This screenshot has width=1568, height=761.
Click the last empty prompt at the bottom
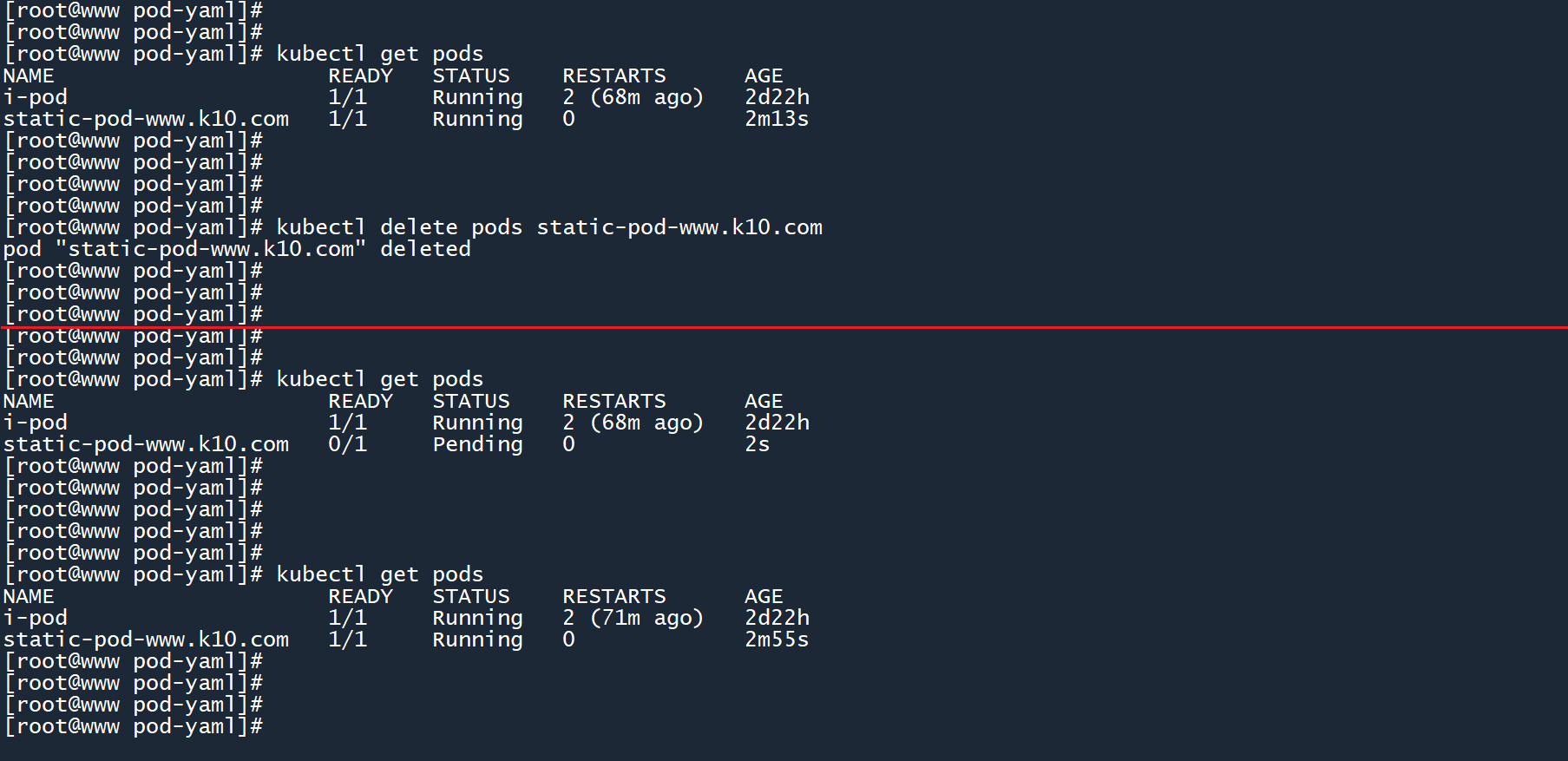134,726
